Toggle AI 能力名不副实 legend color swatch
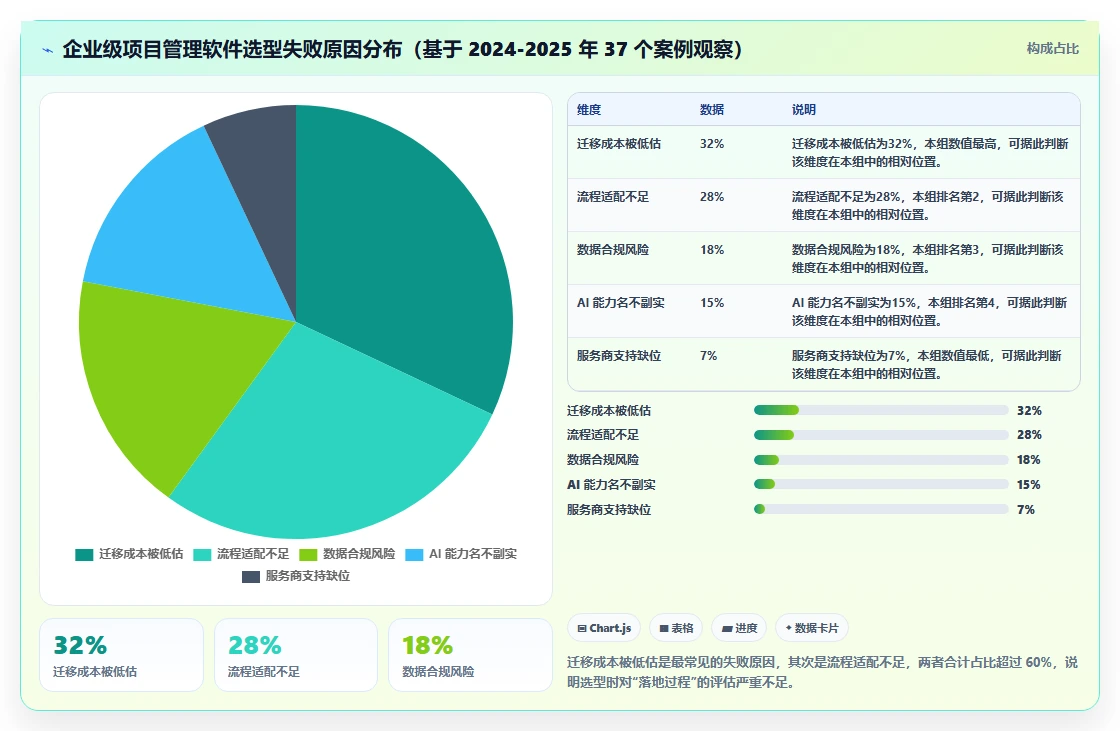 414,555
